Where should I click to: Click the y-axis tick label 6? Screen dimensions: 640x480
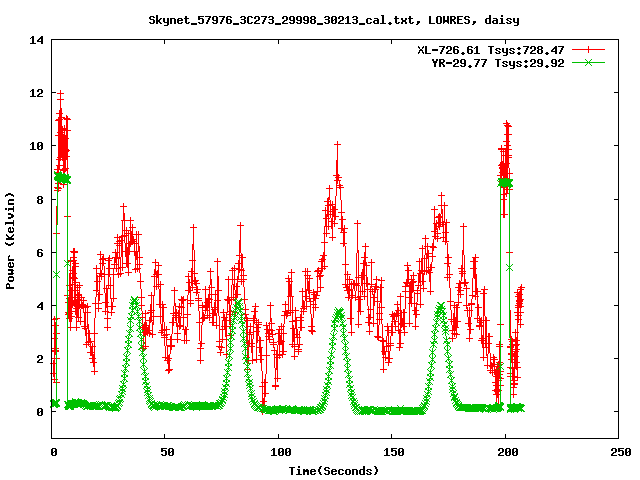[x=40, y=253]
